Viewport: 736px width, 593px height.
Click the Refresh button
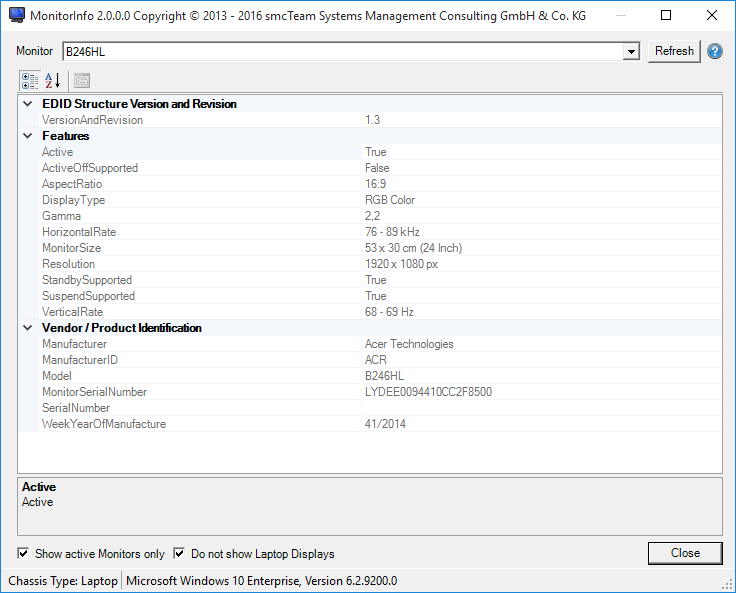click(674, 51)
